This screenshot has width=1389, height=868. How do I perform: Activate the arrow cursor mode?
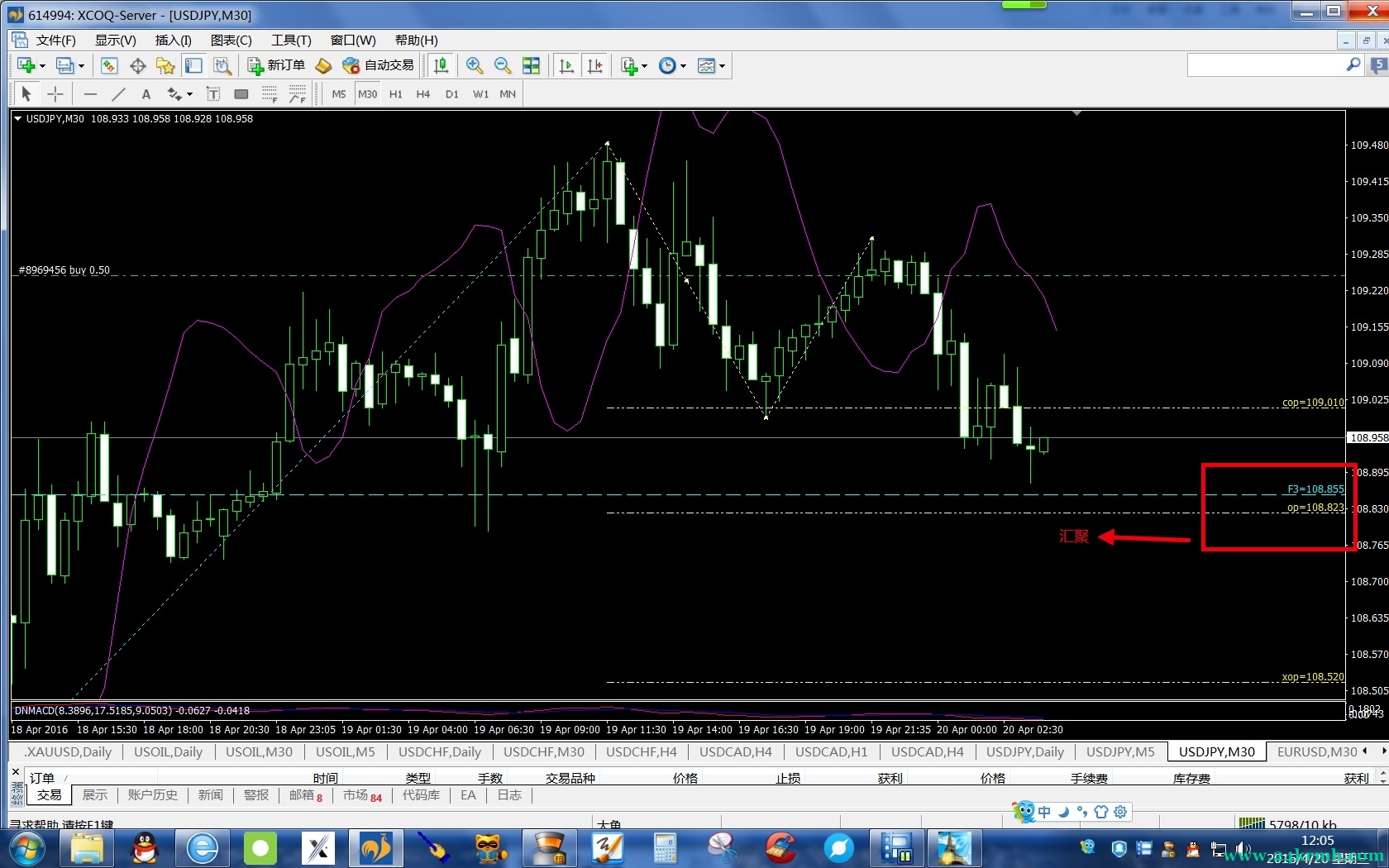[26, 94]
